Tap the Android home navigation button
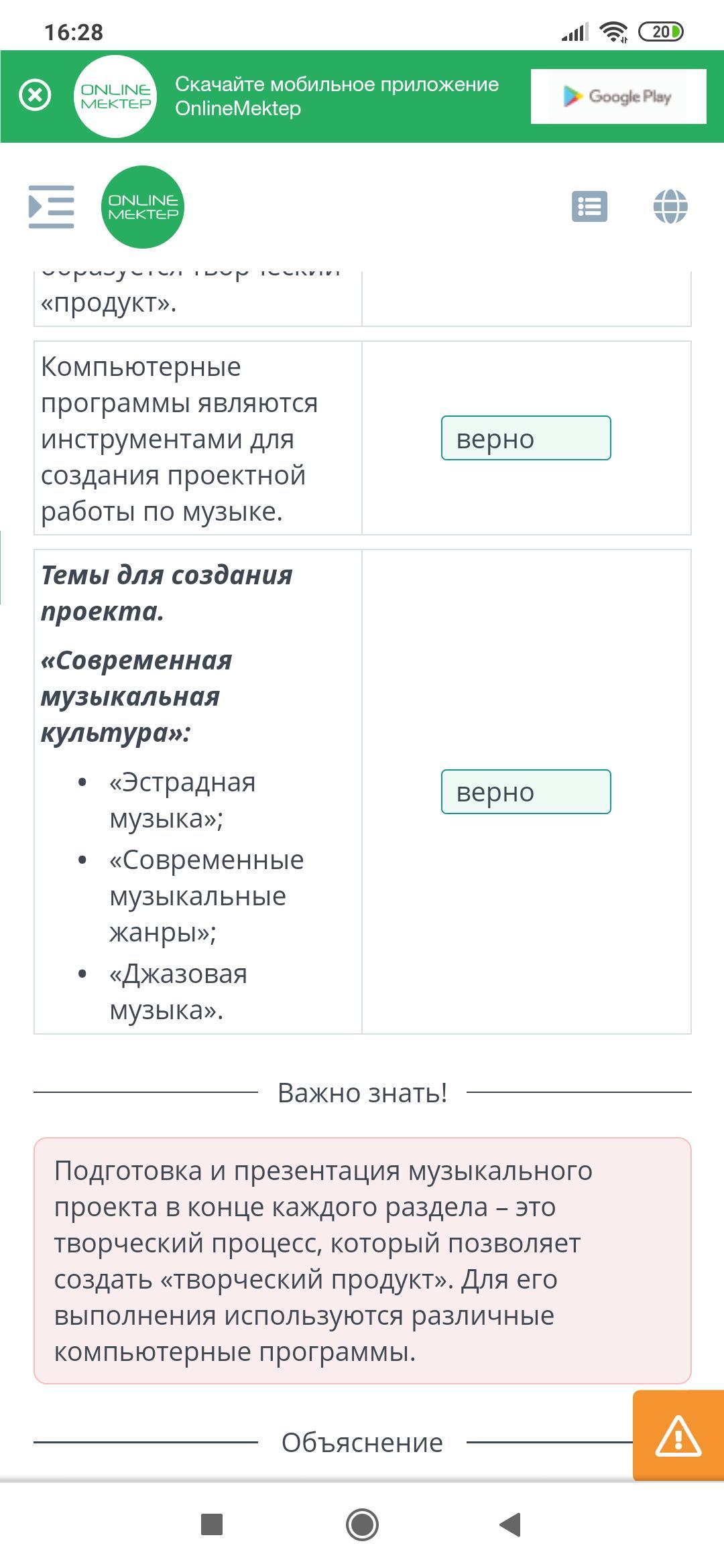The image size is (724, 1568). (x=362, y=1524)
